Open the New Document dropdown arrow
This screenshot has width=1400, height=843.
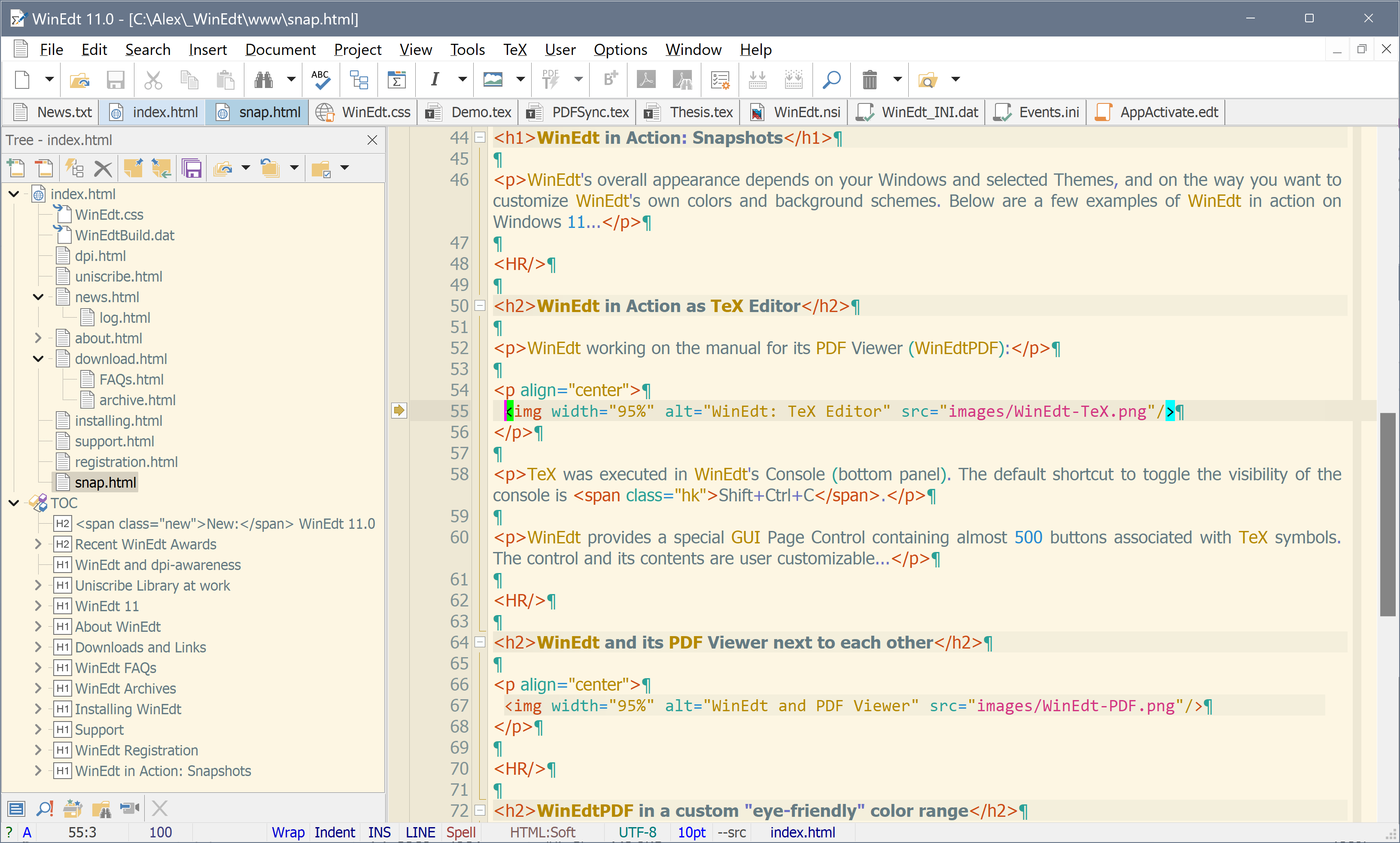point(49,79)
